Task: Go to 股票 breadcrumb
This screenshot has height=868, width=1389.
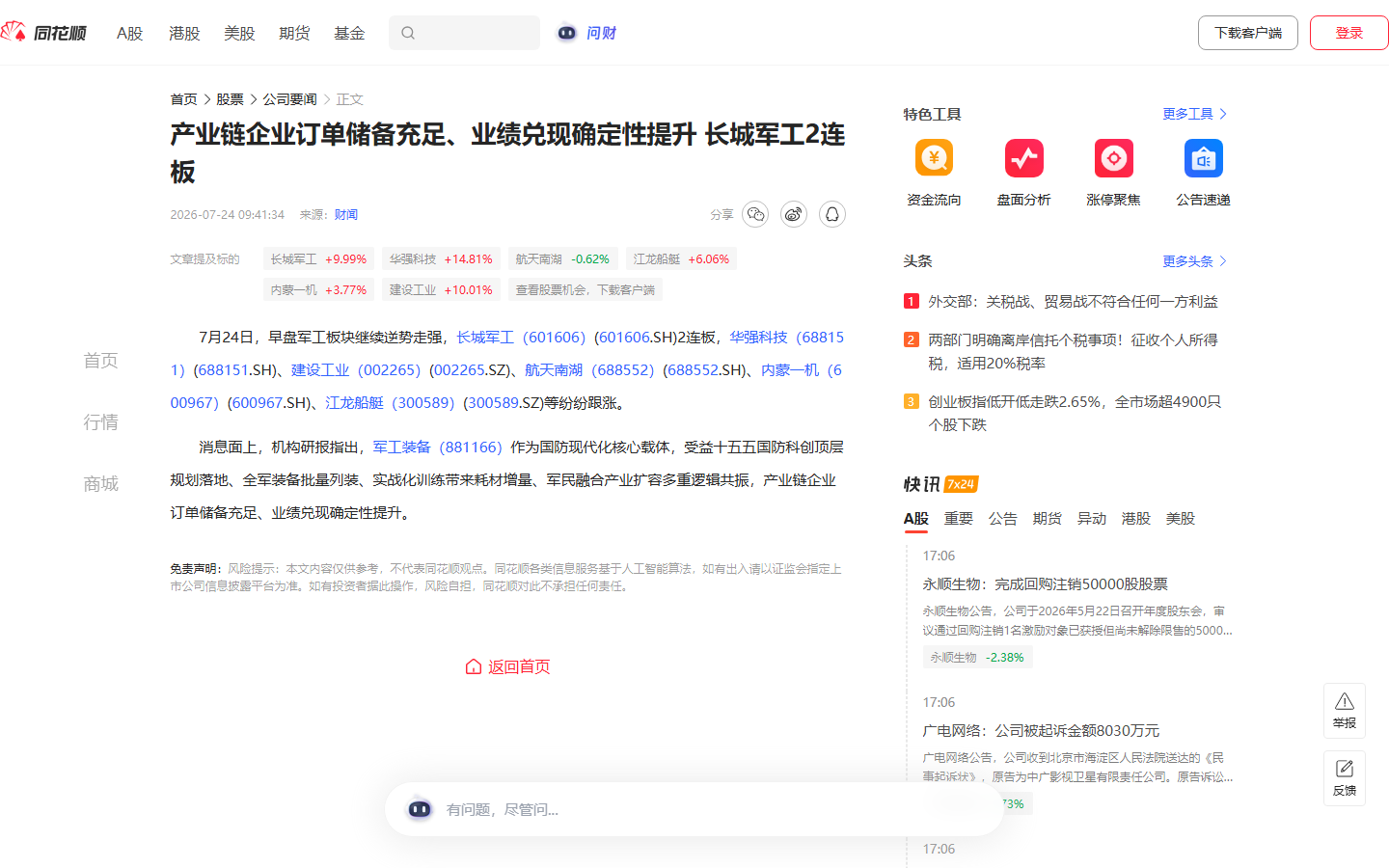Action: (x=230, y=99)
